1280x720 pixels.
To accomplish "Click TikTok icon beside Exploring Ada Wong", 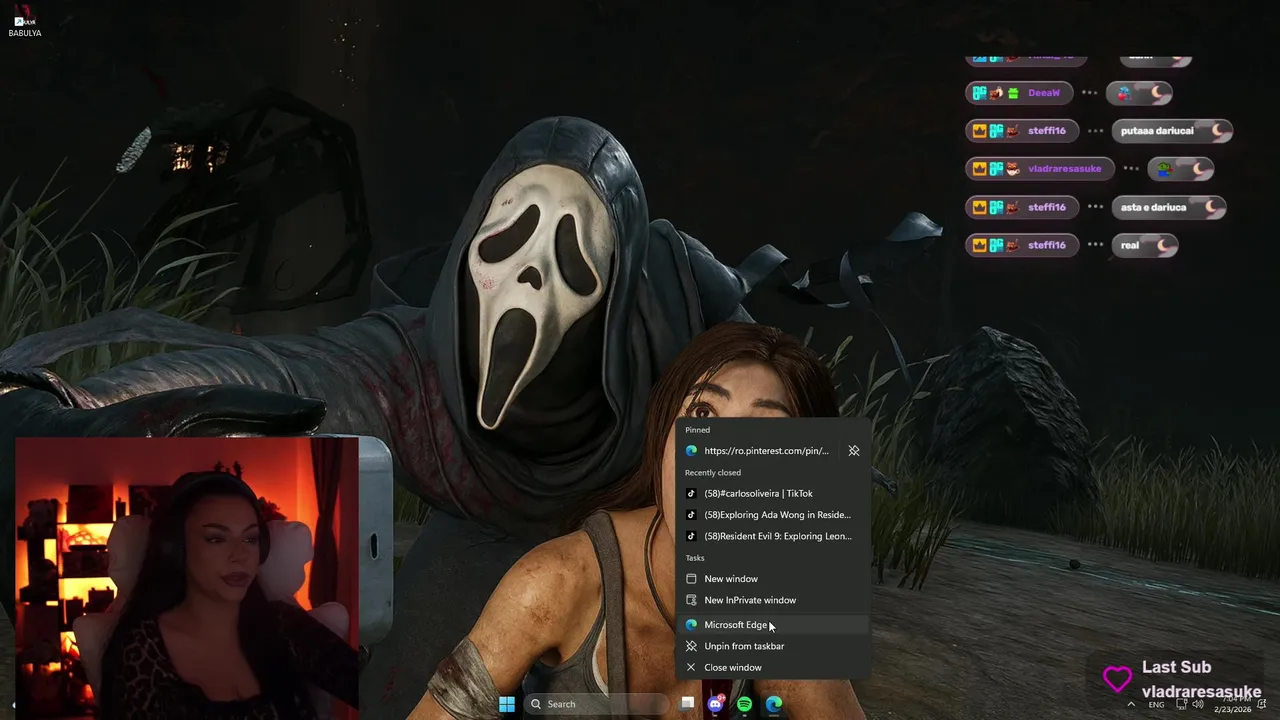I will click(x=691, y=515).
